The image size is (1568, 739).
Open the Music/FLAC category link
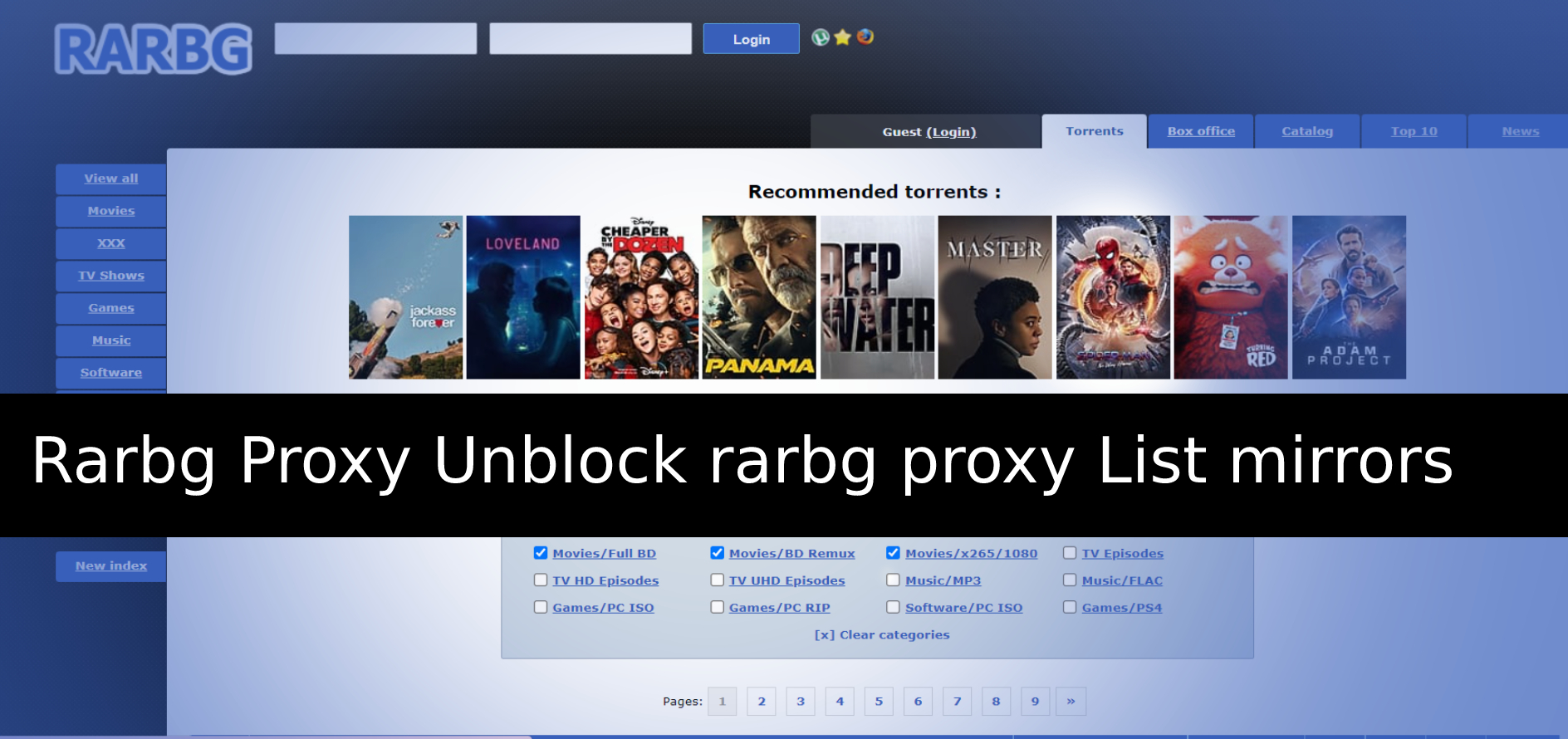pyautogui.click(x=1122, y=581)
